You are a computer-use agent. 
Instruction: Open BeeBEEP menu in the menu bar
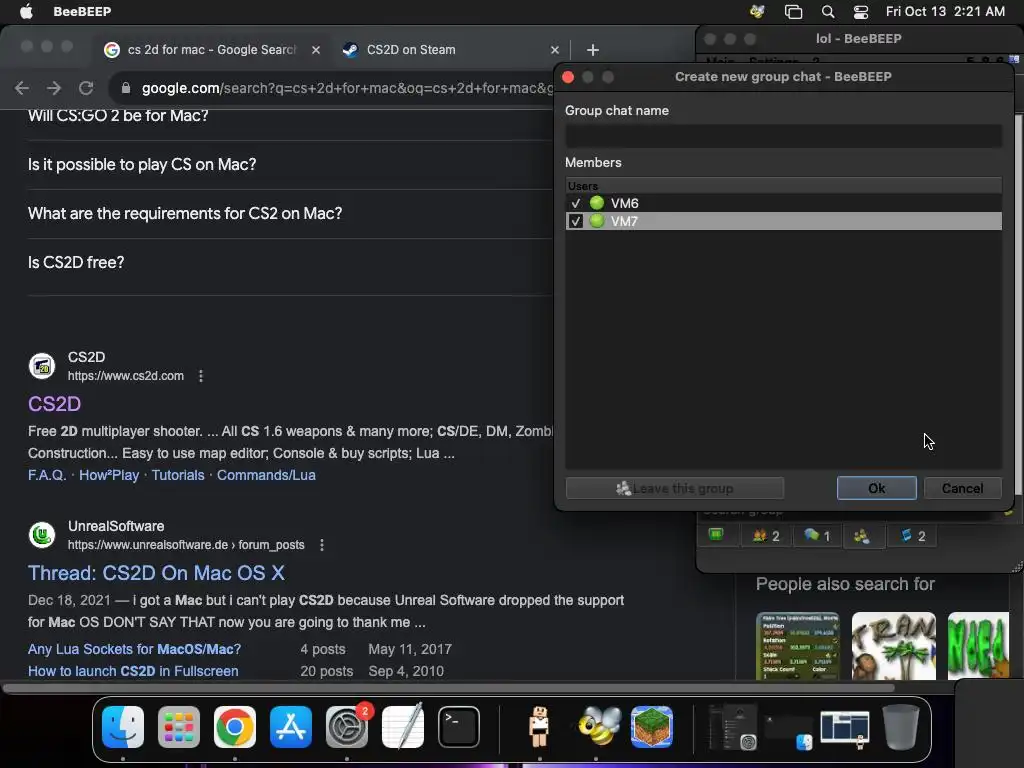tap(82, 11)
